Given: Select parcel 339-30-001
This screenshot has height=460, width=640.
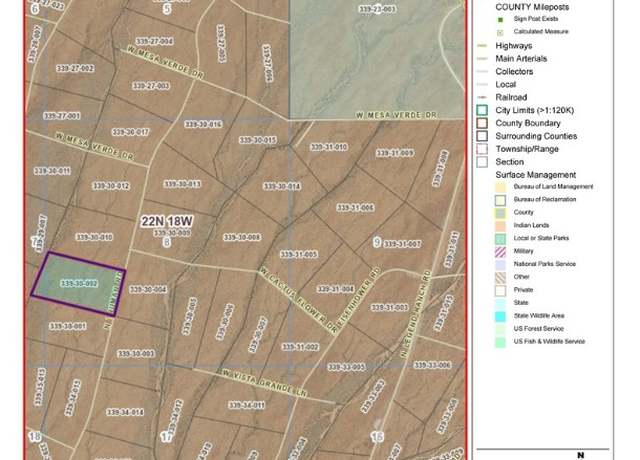Looking at the screenshot, I should click(68, 326).
